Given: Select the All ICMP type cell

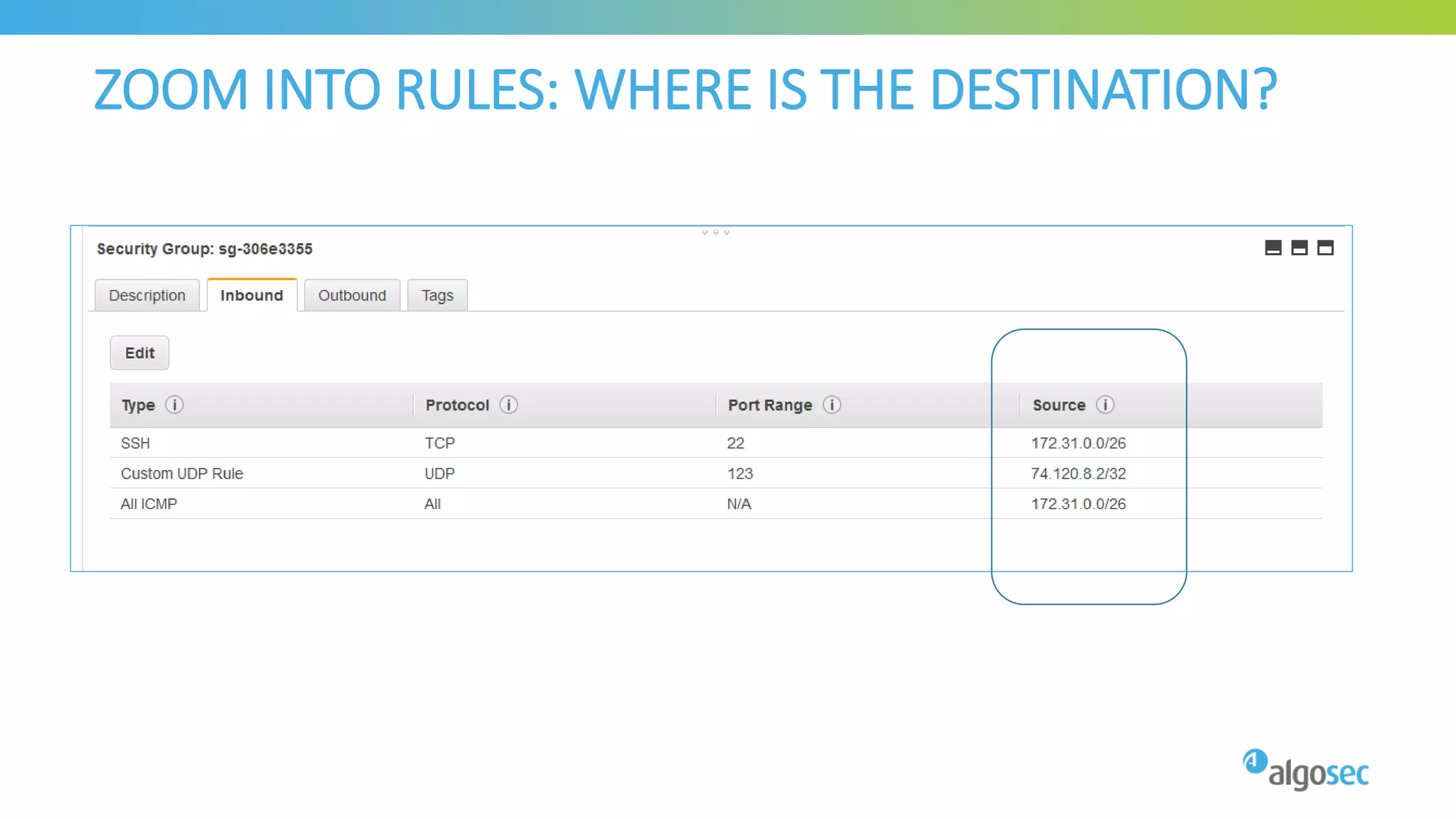Looking at the screenshot, I should click(149, 504).
